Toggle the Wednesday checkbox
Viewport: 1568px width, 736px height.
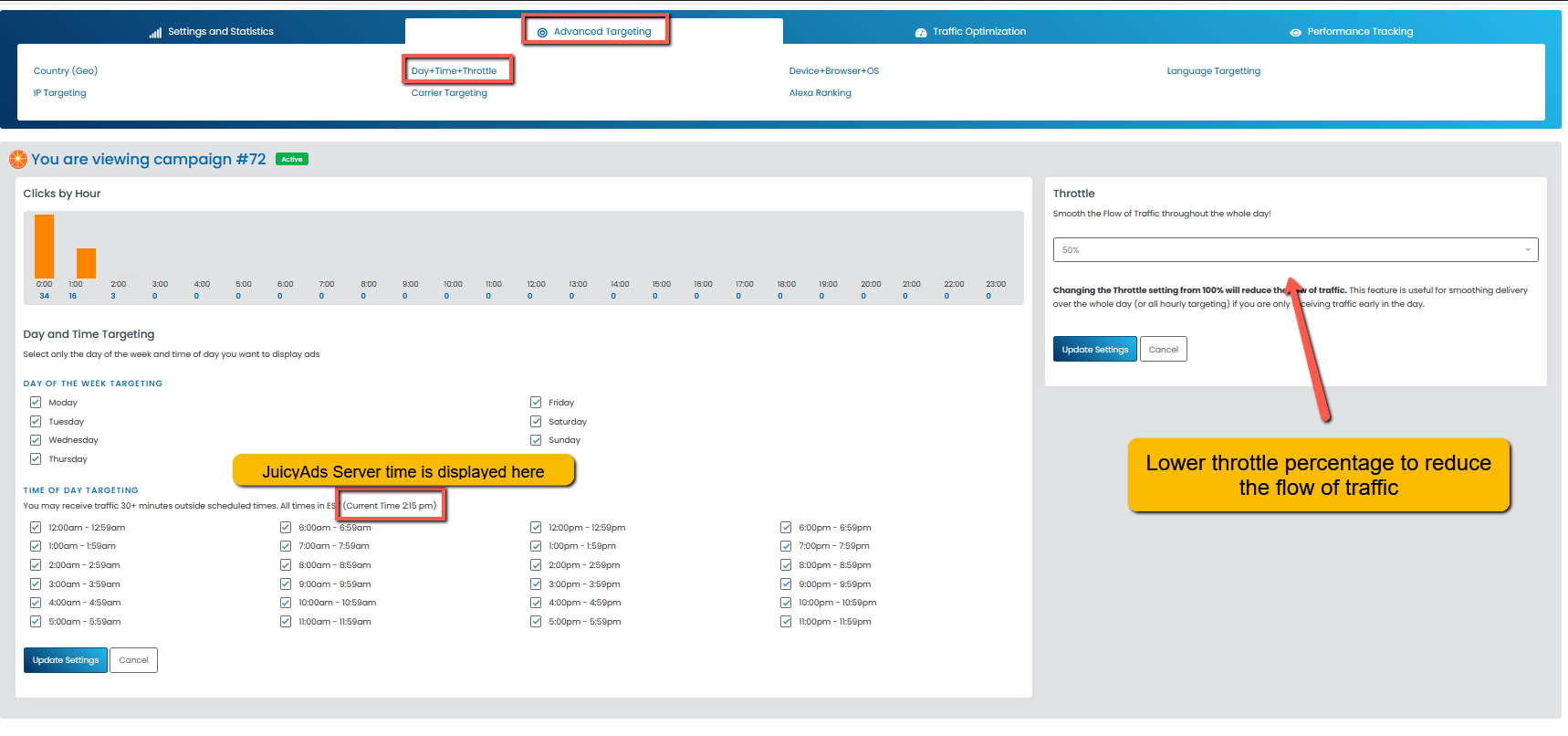[36, 440]
